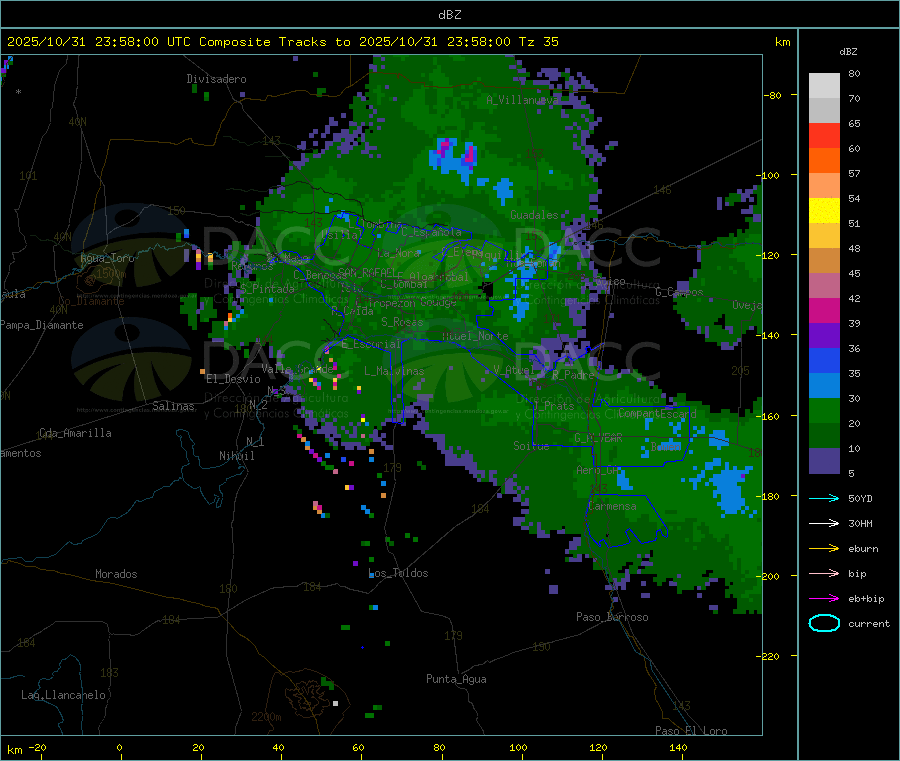Click the L_Malvinas map label
Screen dimensions: 900x761
click(394, 371)
